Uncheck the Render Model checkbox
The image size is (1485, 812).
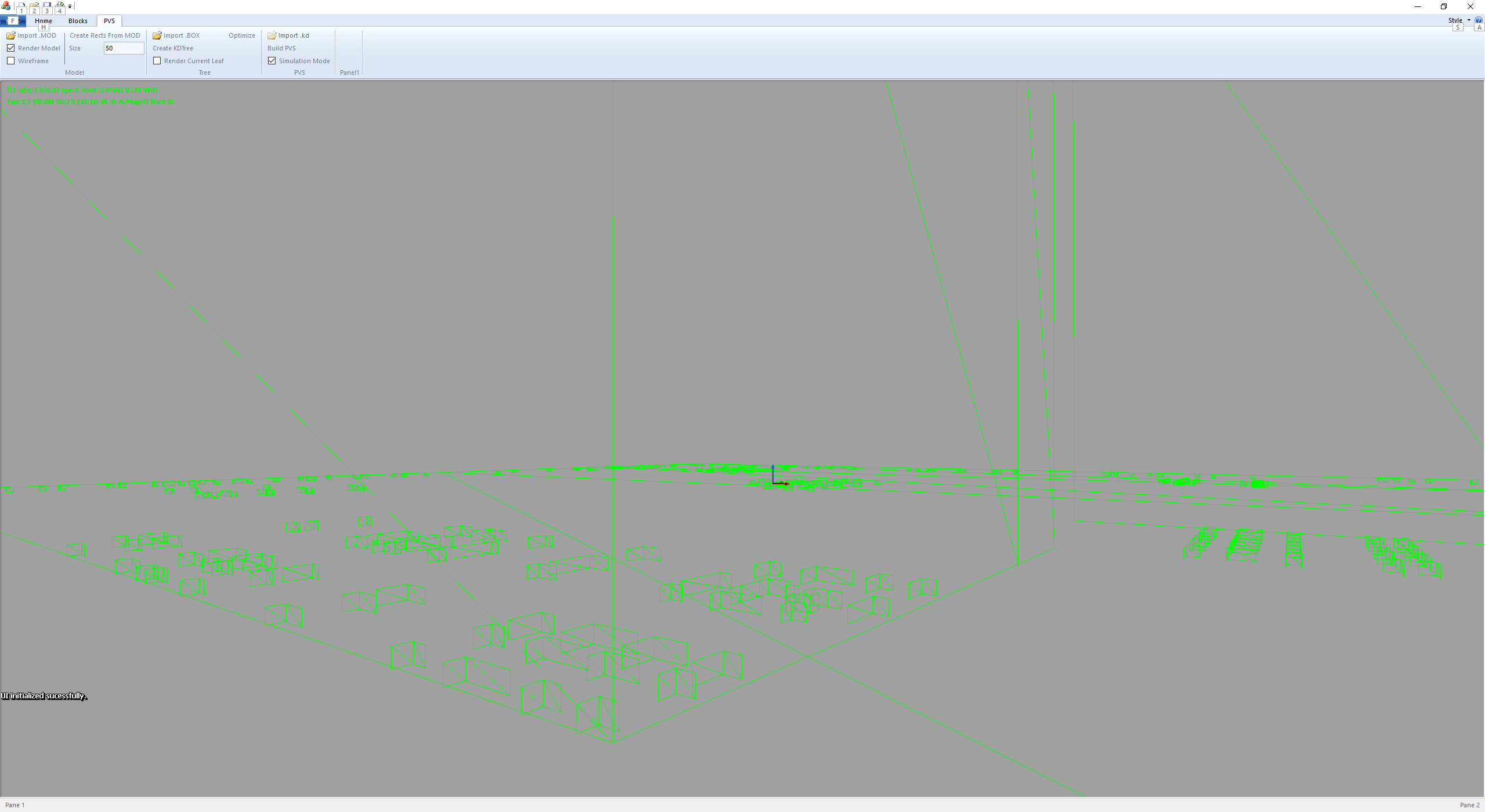11,48
